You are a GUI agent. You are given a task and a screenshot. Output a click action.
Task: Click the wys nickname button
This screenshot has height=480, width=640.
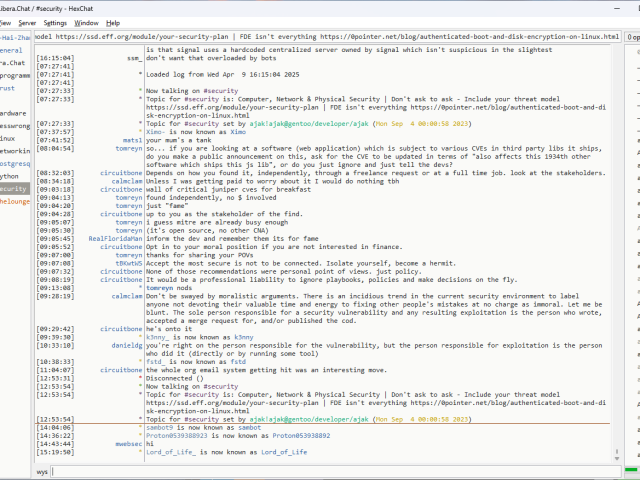pos(43,470)
